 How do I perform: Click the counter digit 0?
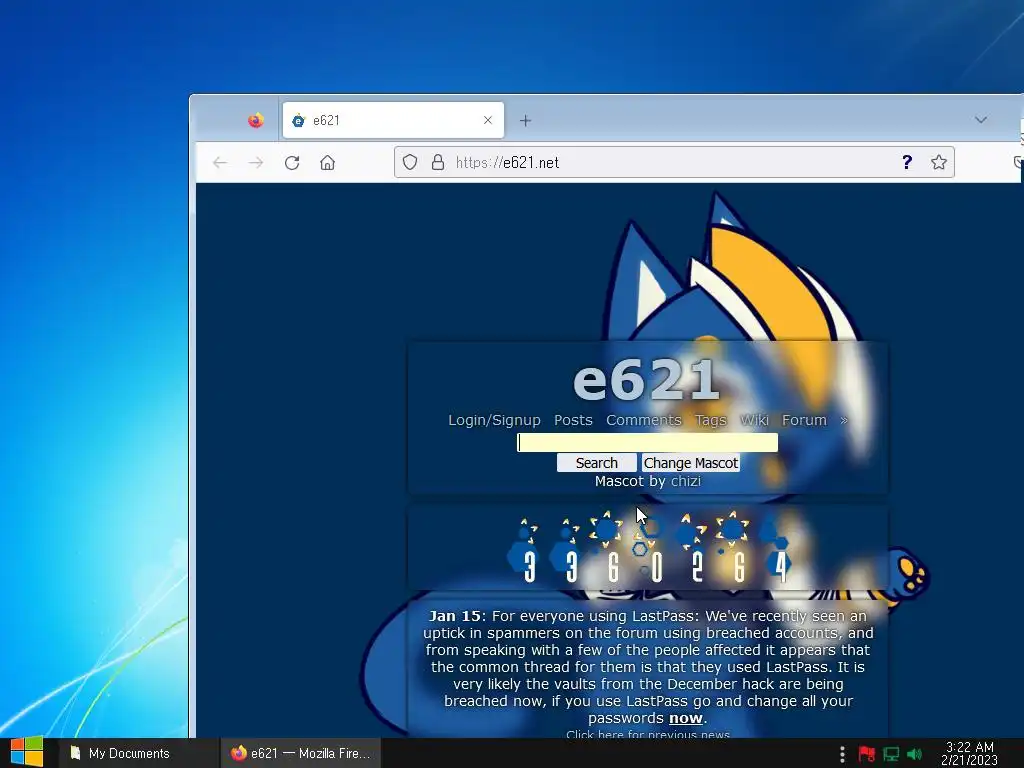[656, 566]
